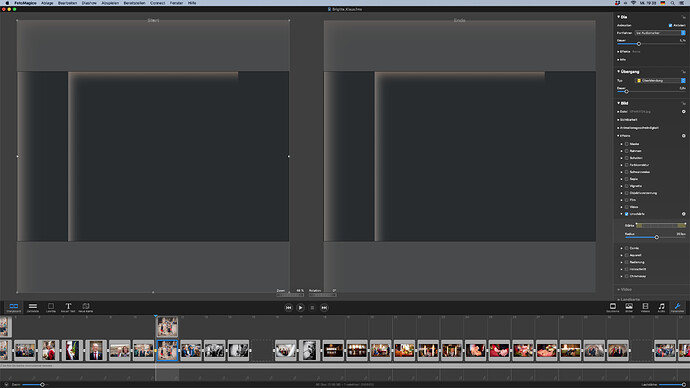The width and height of the screenshot is (690, 388).
Task: Open gear options next to Datei row
Action: click(x=683, y=112)
